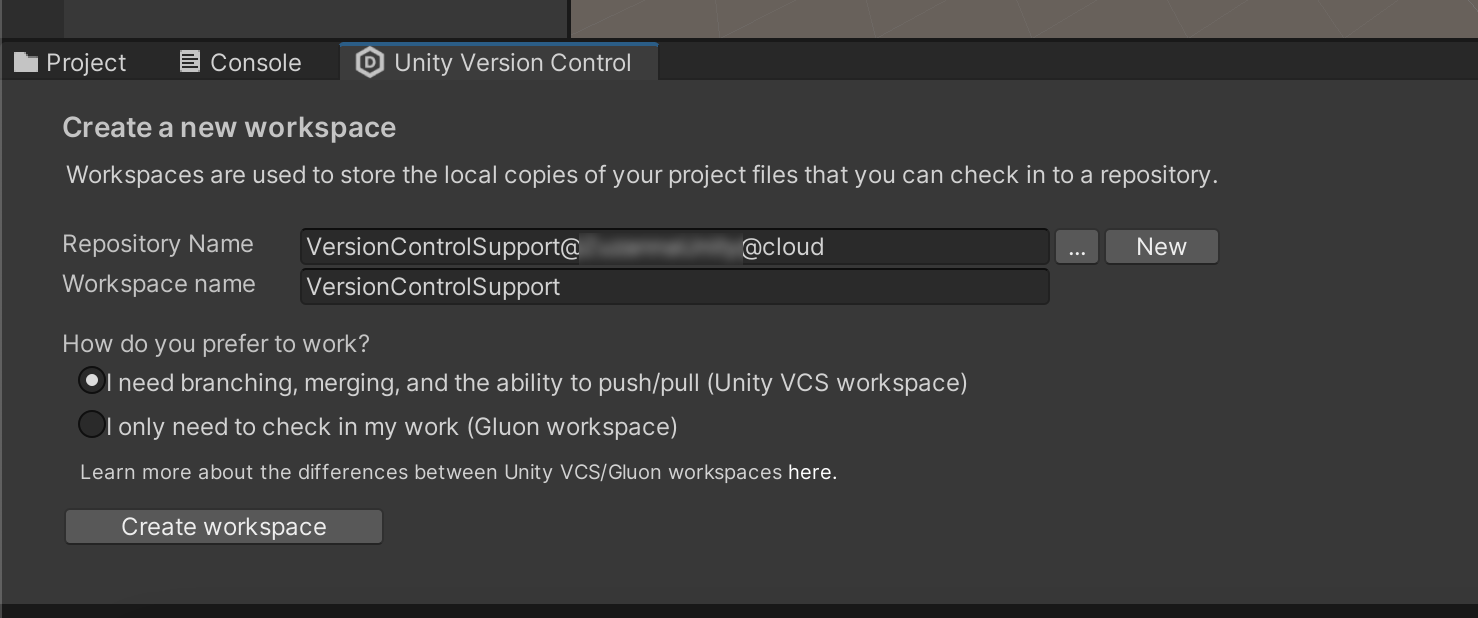Select the Unity VCS workspace radio button

[x=91, y=381]
